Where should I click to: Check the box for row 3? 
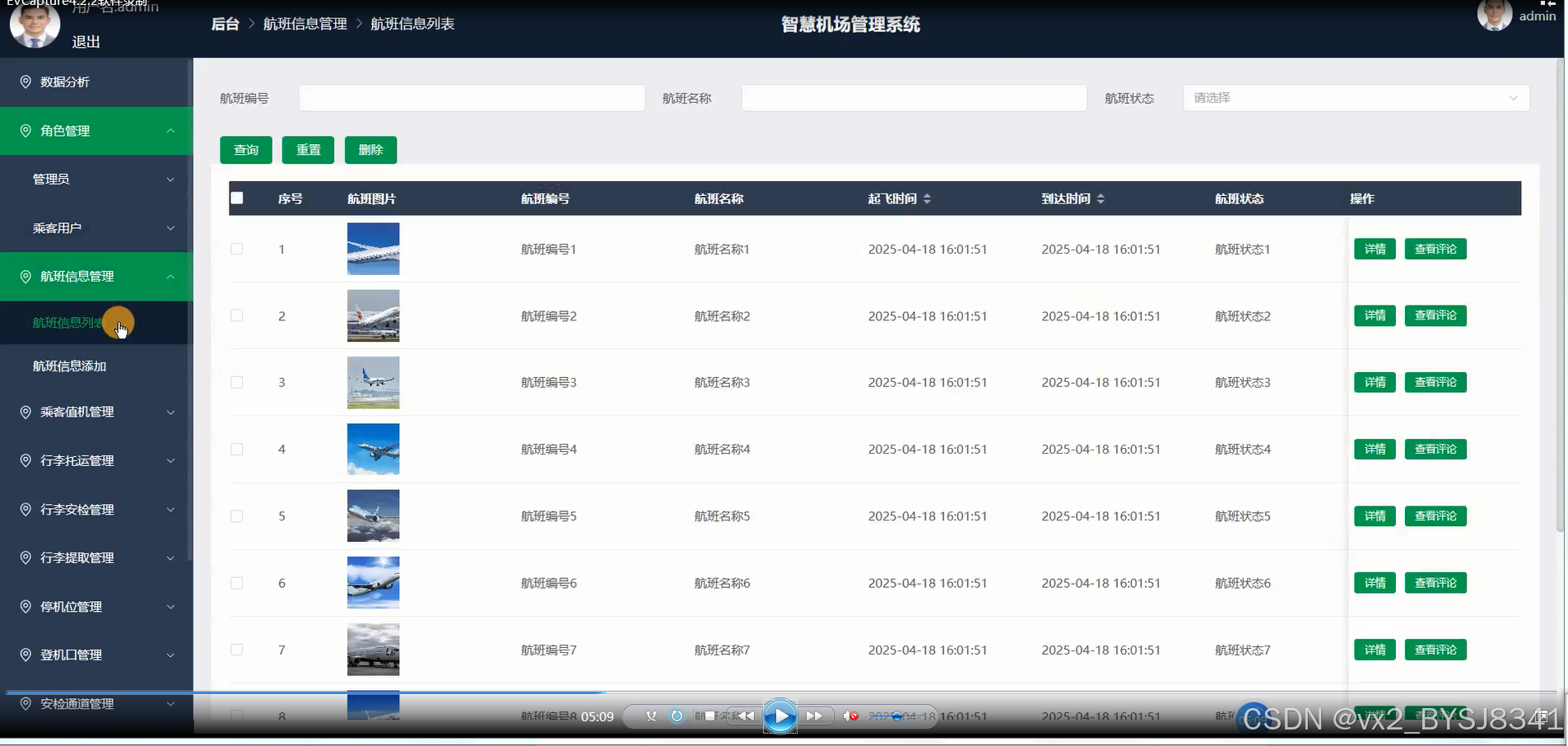237,382
